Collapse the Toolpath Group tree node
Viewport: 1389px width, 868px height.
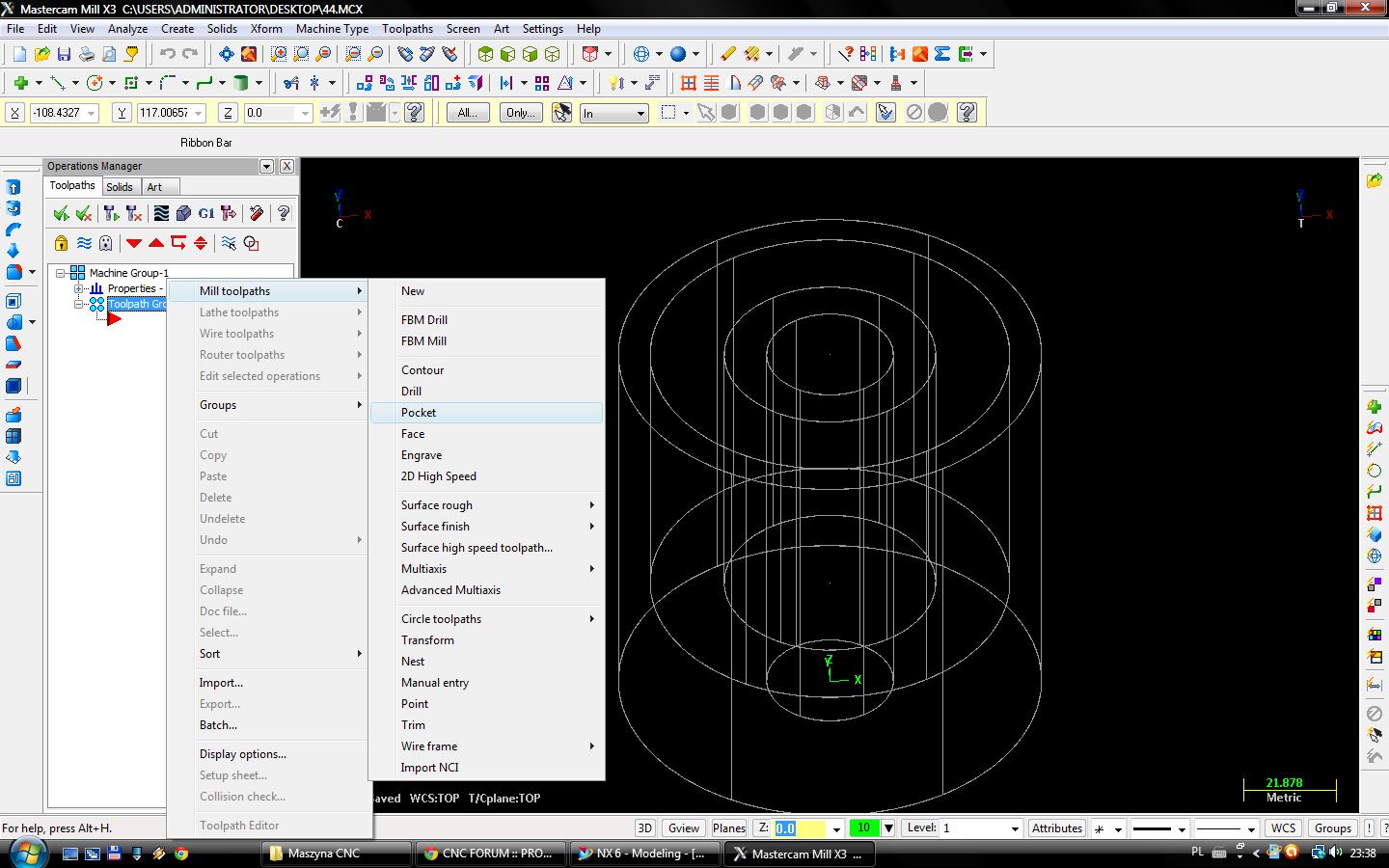[79, 304]
